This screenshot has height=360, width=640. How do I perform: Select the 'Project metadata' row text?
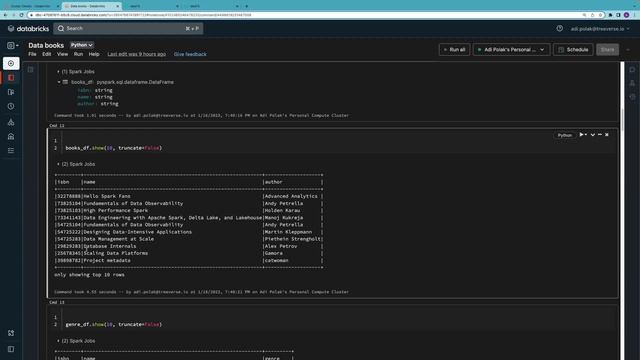[107, 260]
